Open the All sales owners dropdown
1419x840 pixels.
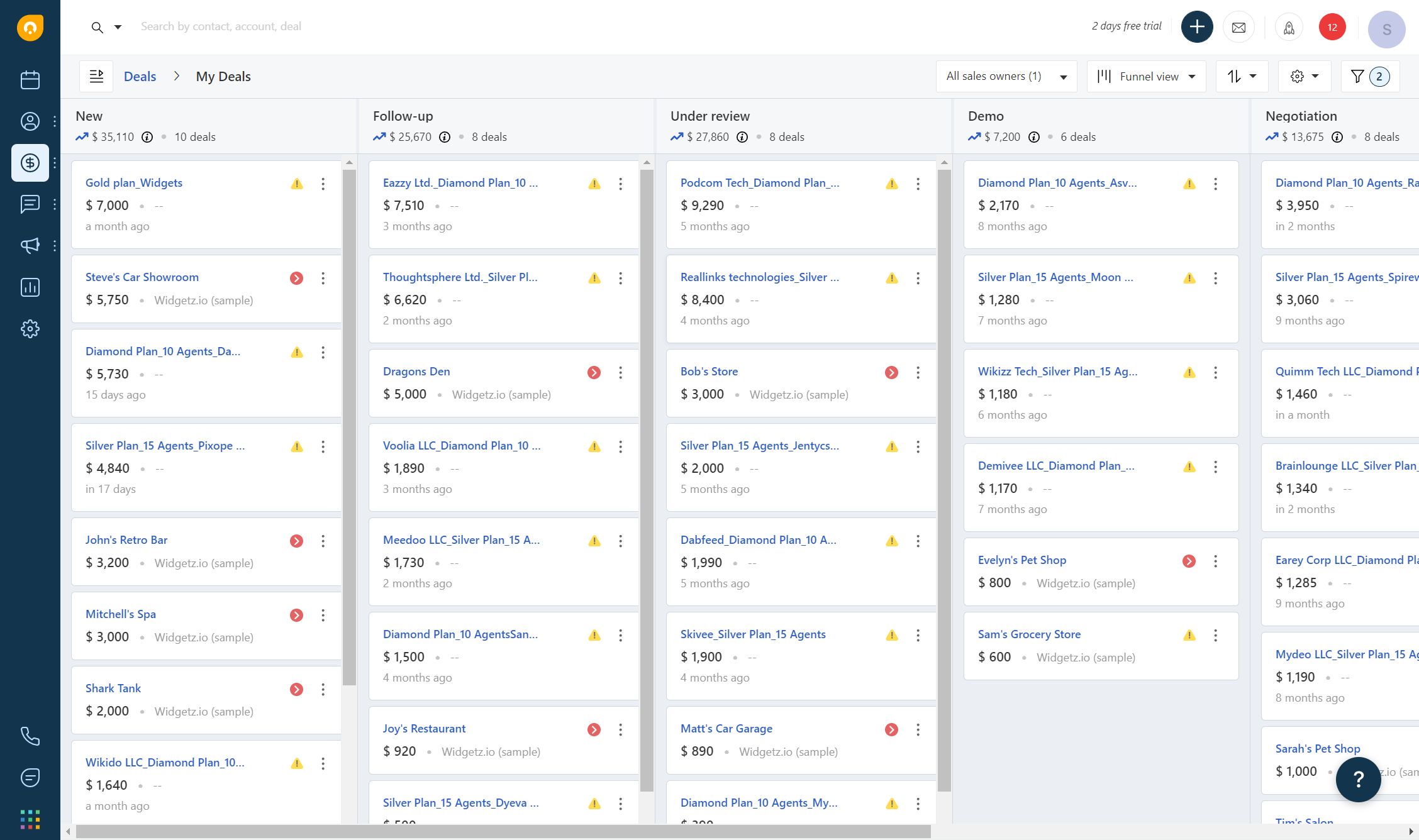[1006, 76]
